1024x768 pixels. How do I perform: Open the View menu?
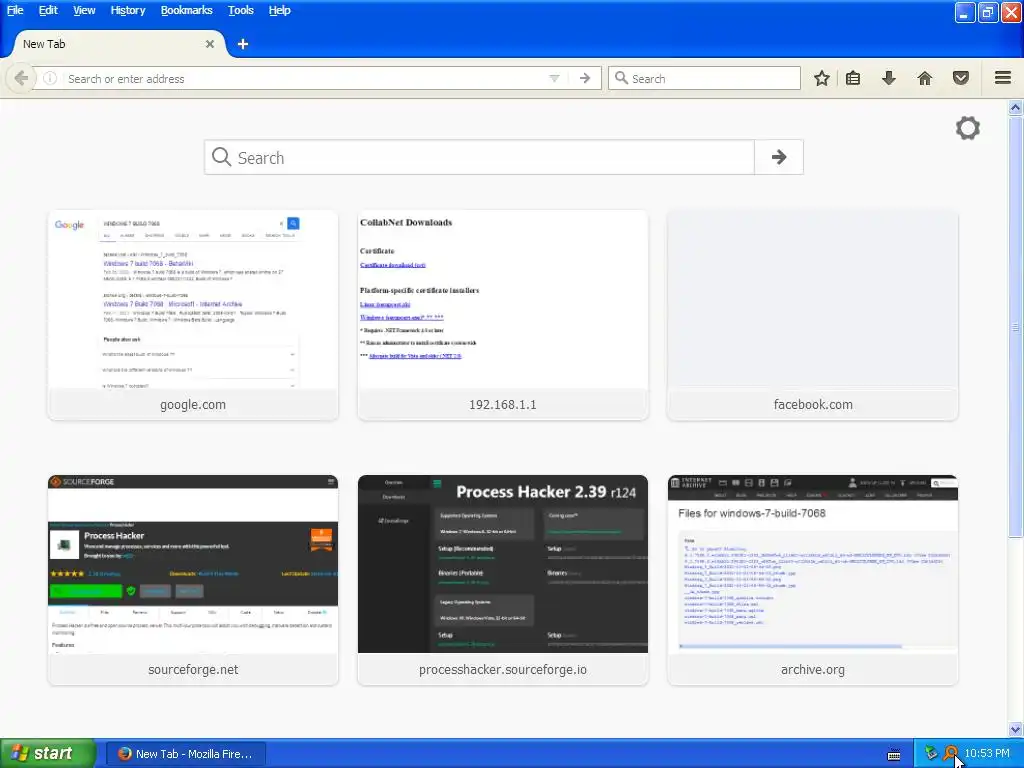[84, 10]
